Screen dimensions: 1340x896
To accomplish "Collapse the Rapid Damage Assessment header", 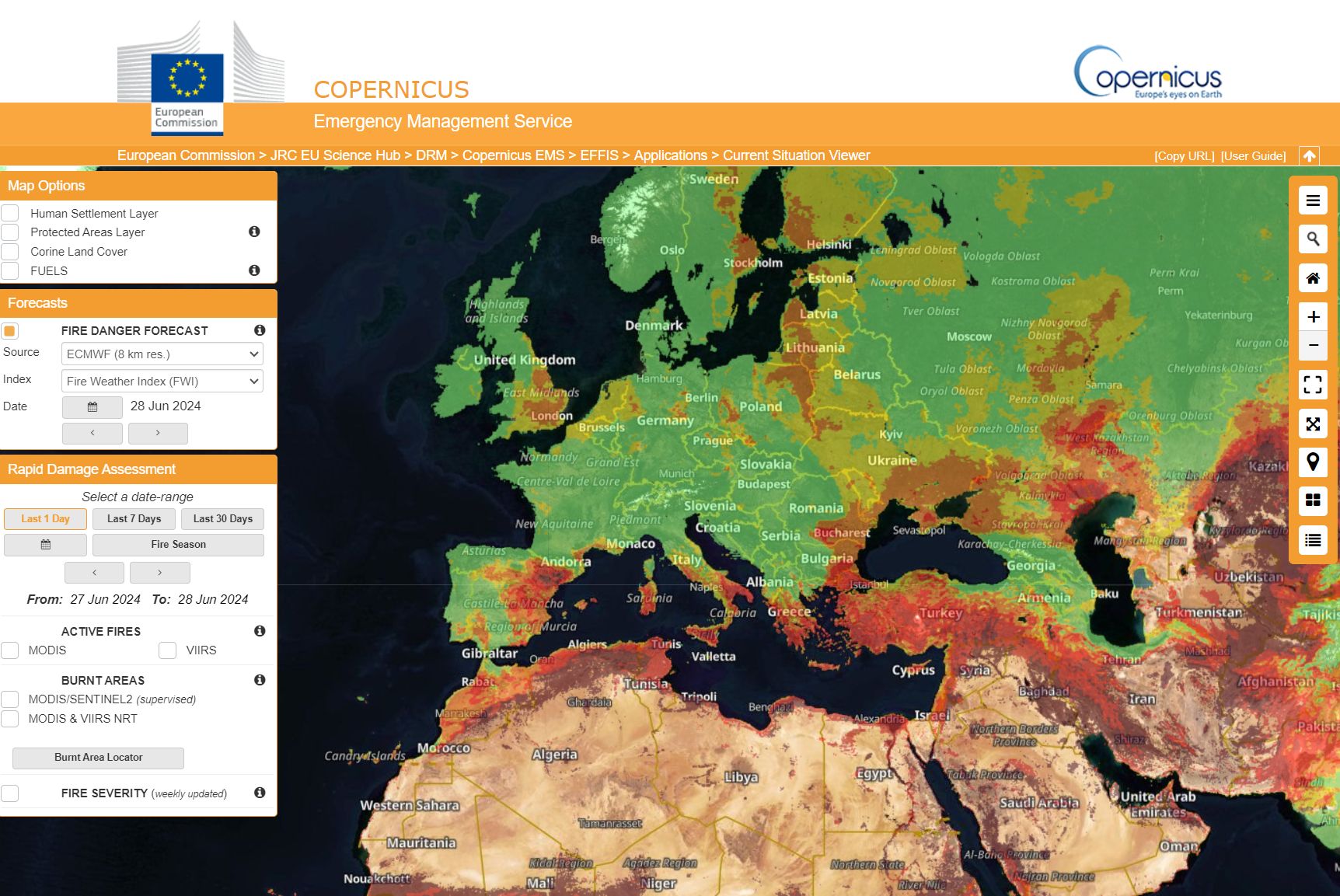I will [x=138, y=469].
